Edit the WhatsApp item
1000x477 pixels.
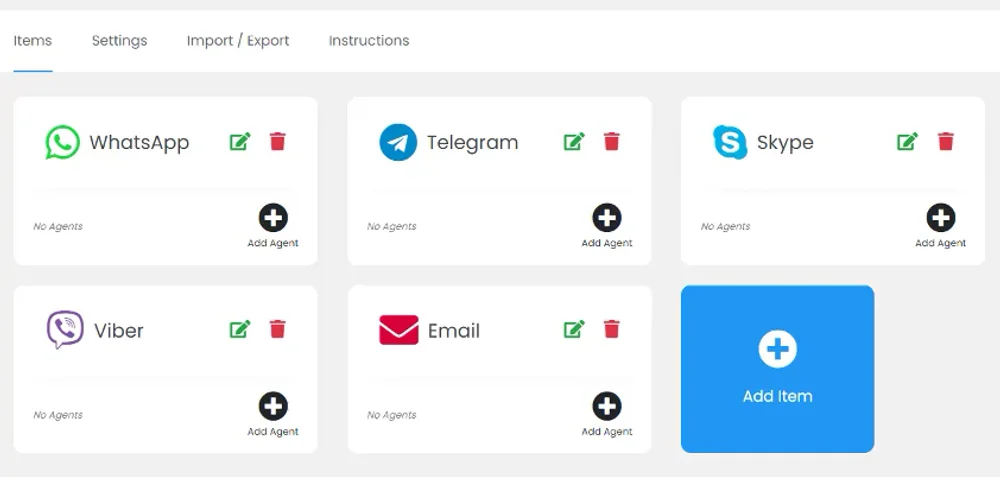tap(240, 142)
